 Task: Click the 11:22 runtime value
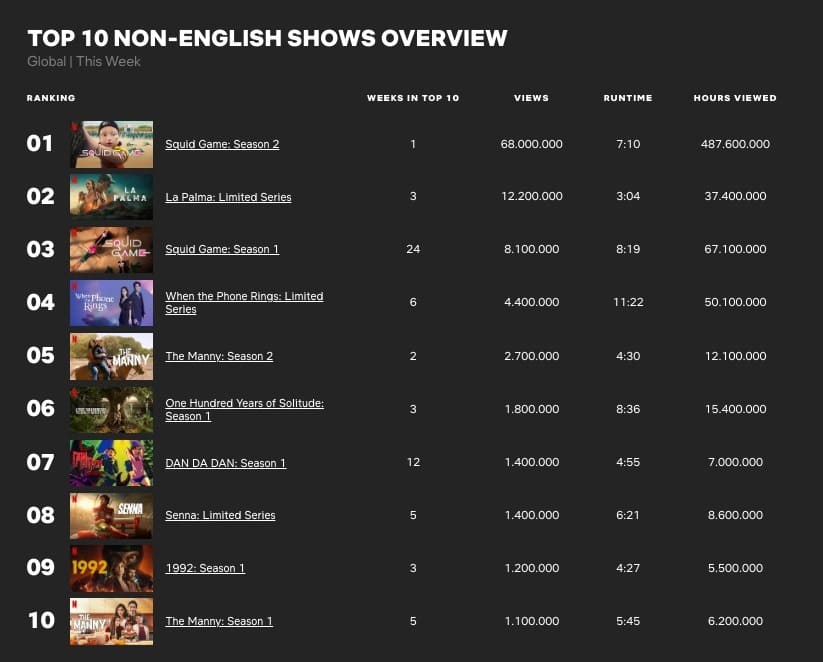click(x=628, y=302)
